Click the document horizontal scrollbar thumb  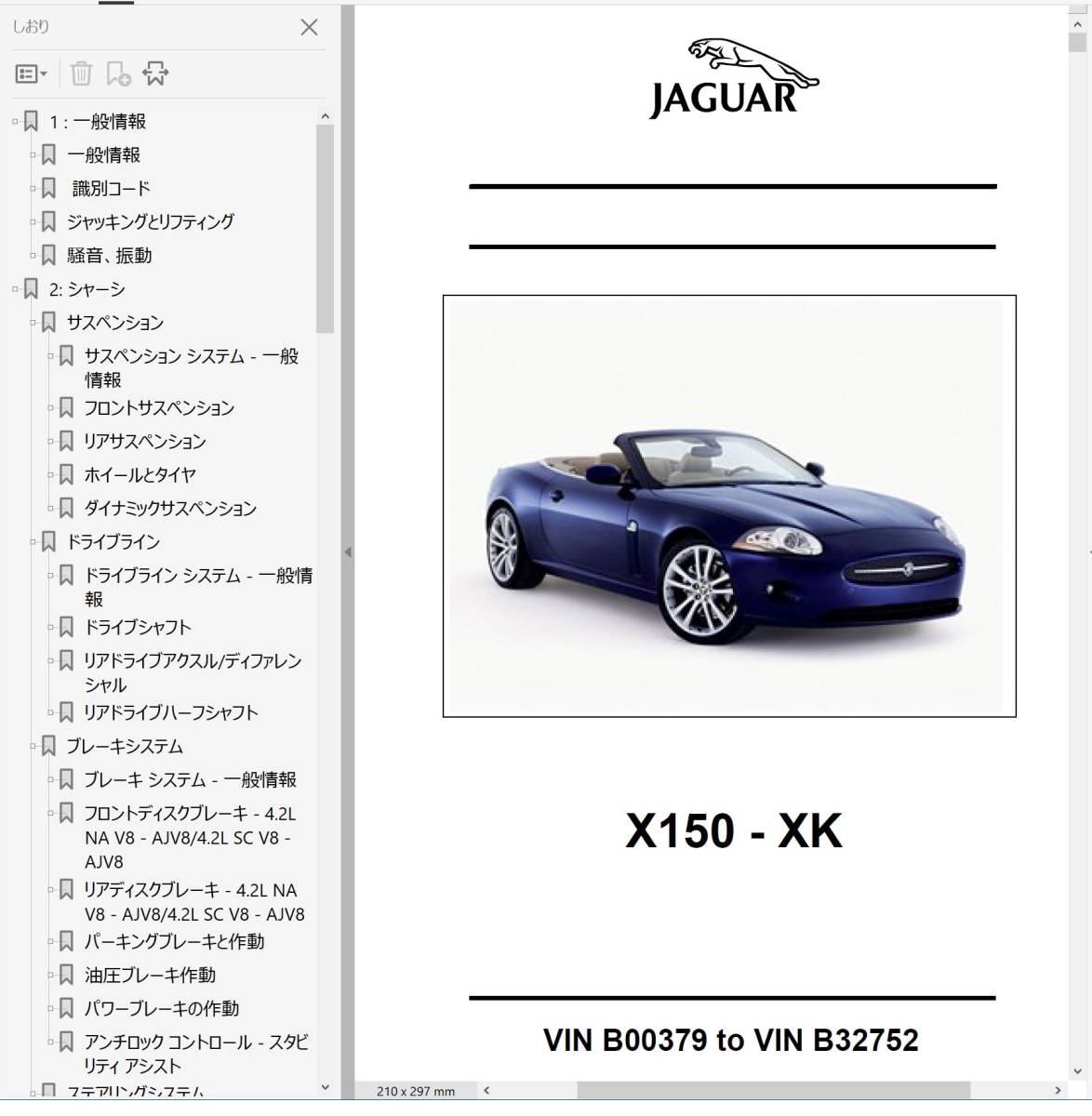(x=773, y=1091)
